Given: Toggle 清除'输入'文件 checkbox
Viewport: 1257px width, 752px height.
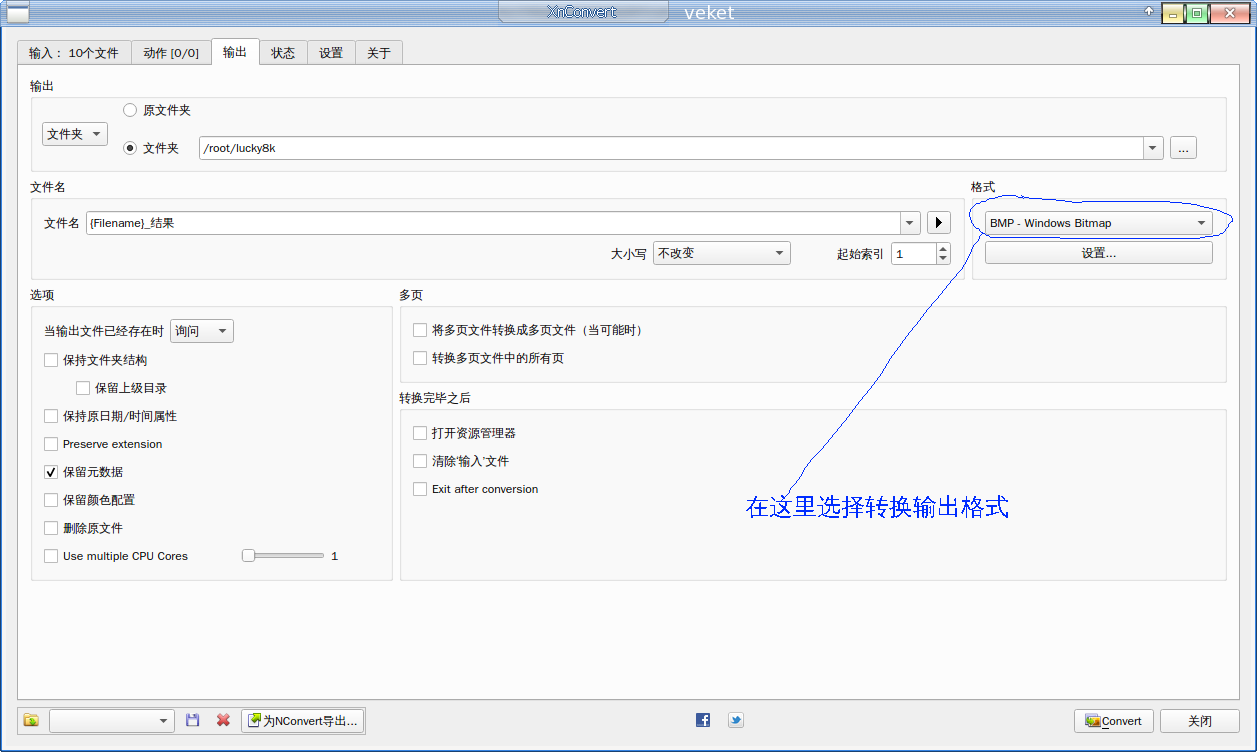Looking at the screenshot, I should point(420,461).
